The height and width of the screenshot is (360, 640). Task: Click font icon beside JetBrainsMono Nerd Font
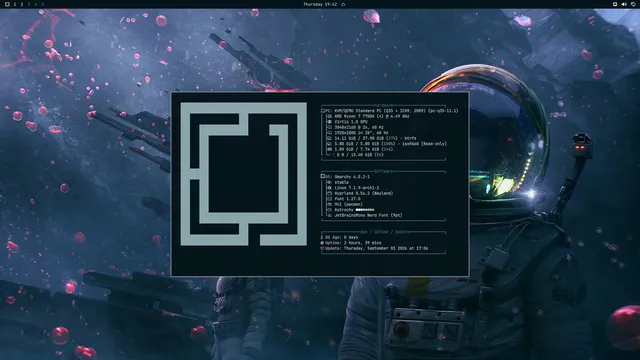pyautogui.click(x=329, y=215)
